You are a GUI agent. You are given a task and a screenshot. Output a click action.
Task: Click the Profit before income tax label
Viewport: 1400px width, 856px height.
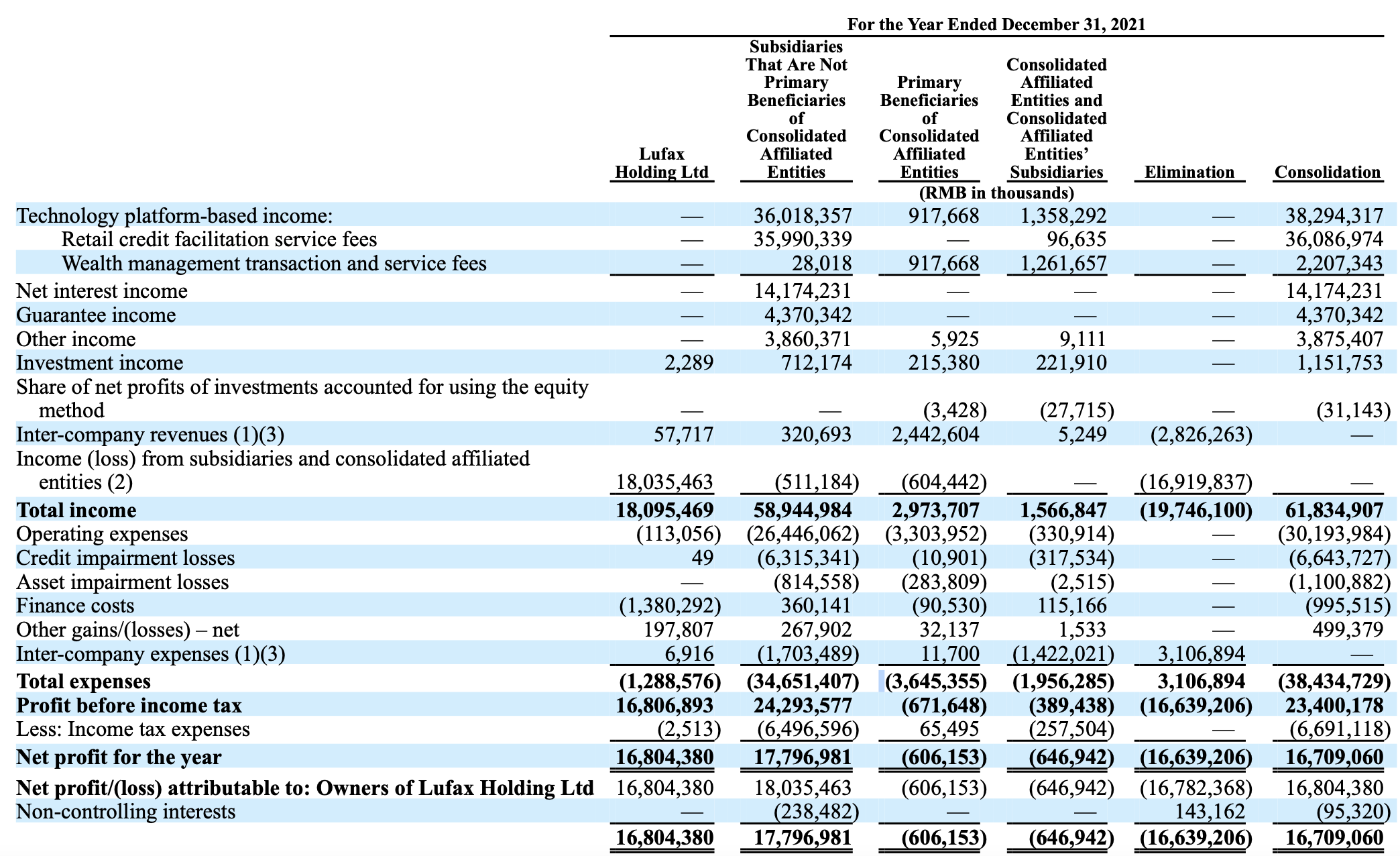(129, 706)
